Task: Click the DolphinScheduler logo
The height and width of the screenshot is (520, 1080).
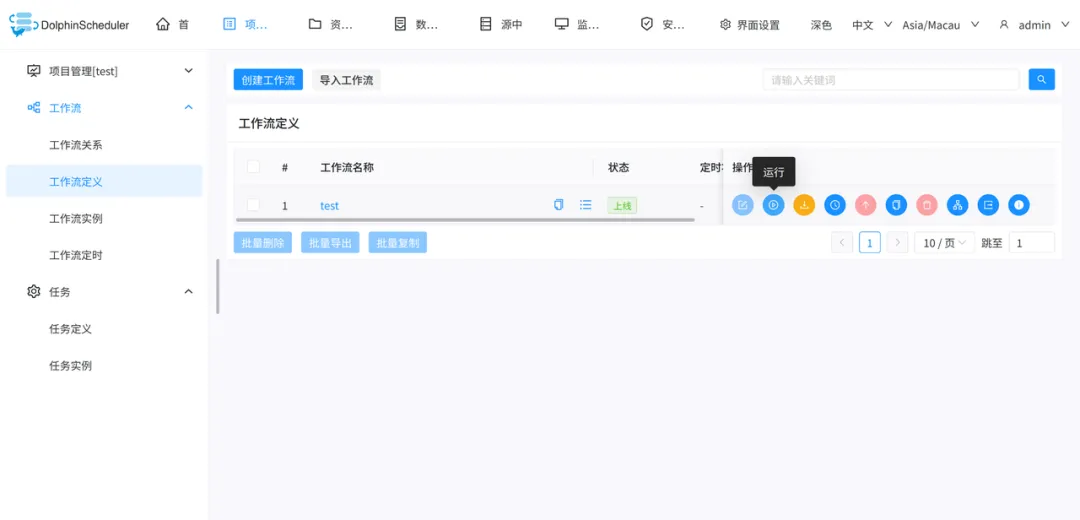Action: 70,25
